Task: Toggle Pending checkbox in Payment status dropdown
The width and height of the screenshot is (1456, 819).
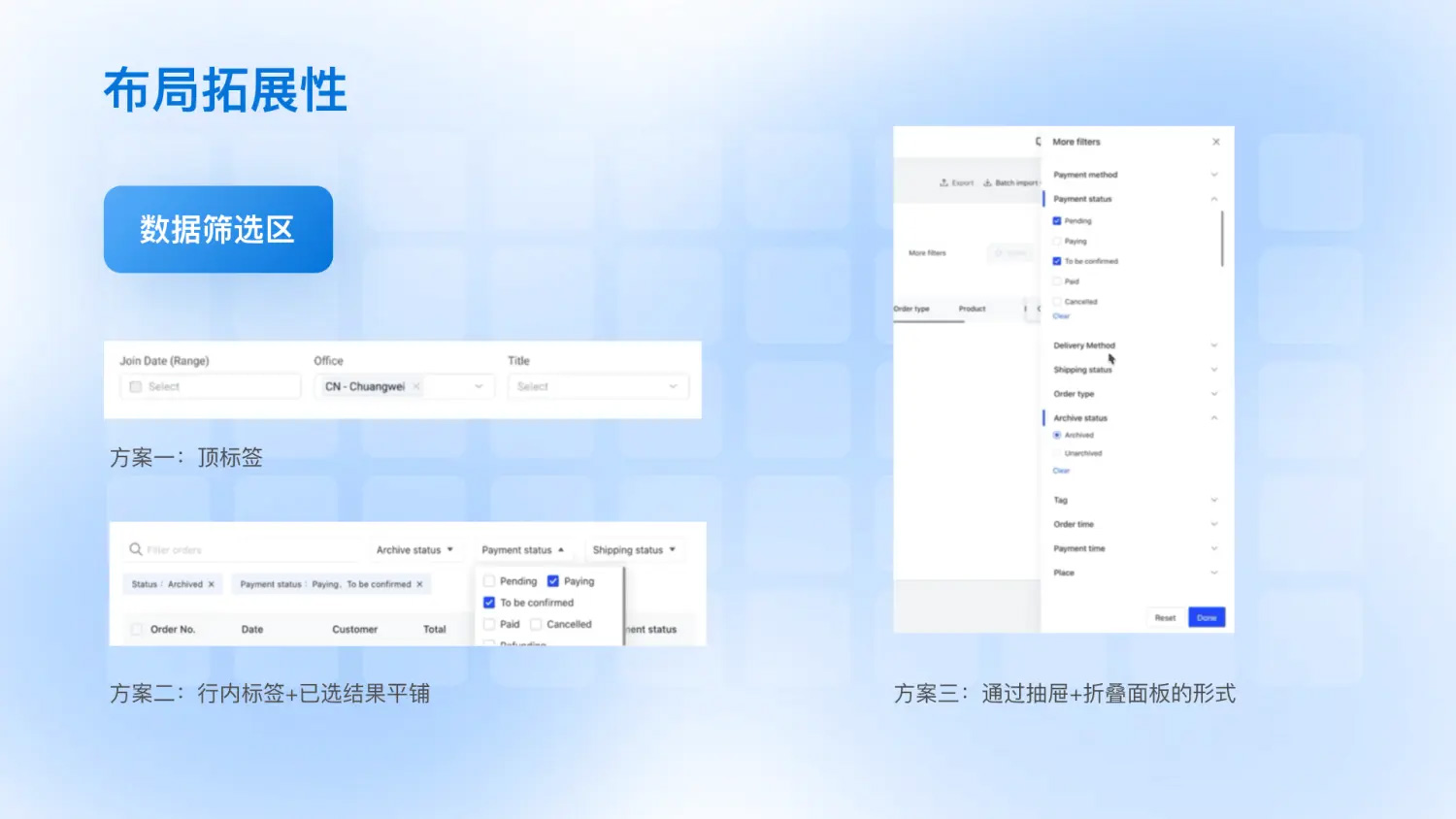Action: [x=489, y=581]
